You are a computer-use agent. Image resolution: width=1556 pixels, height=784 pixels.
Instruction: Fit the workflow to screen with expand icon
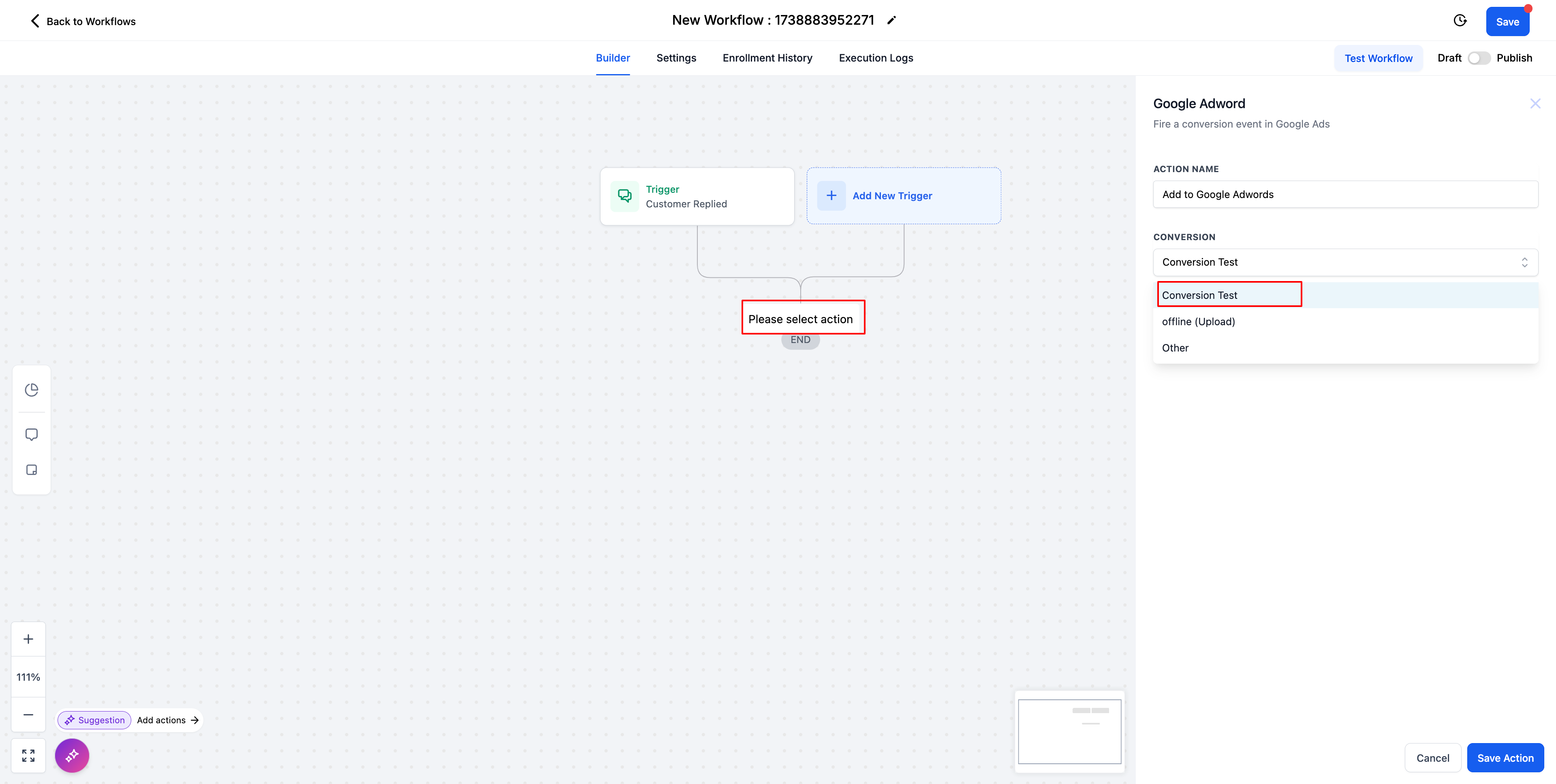(28, 755)
